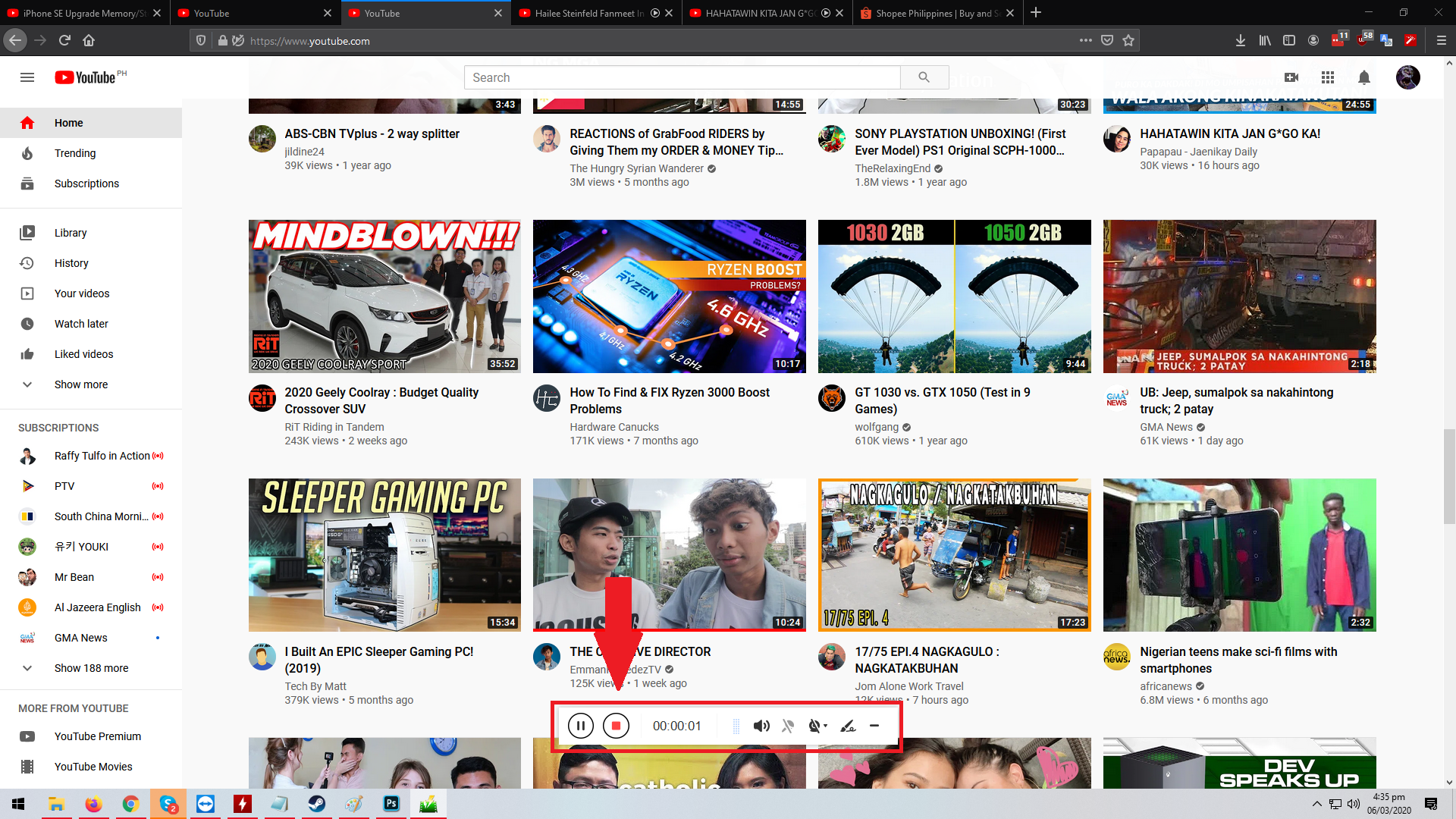Viewport: 1456px width, 819px height.
Task: Click the Ryzen Boost video thumbnail
Action: 669,297
